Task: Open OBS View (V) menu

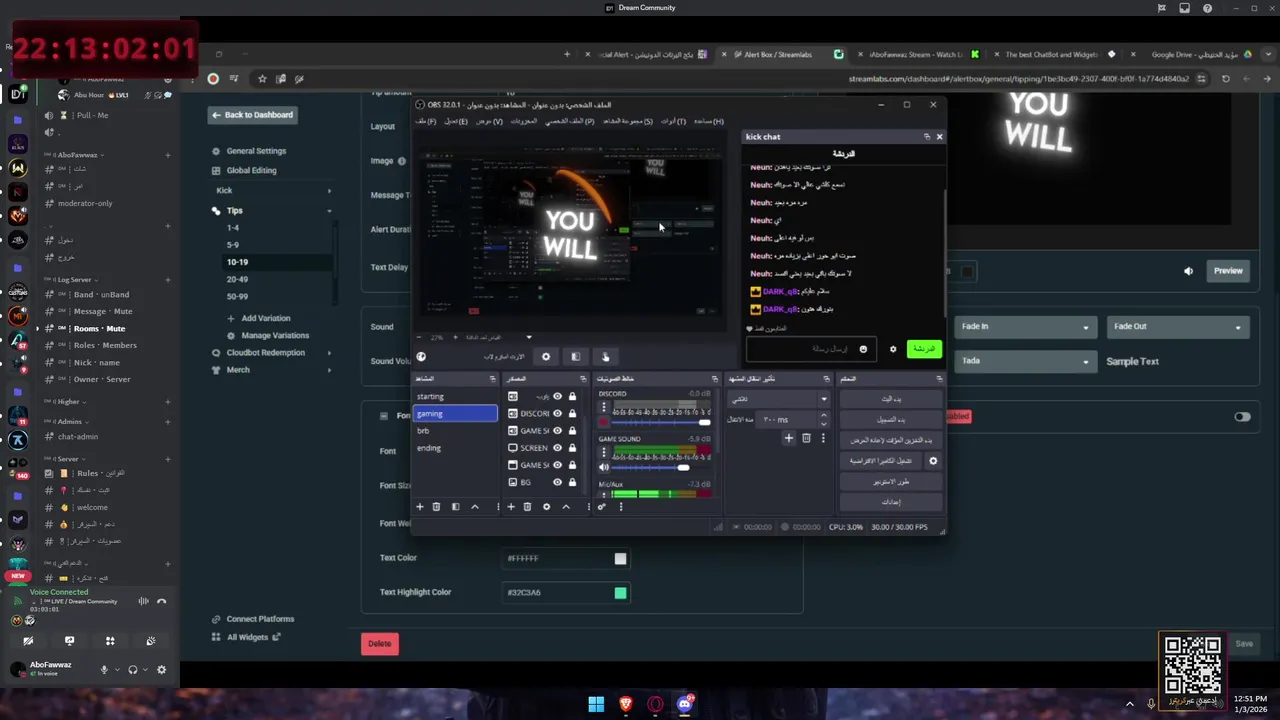Action: pos(489,121)
